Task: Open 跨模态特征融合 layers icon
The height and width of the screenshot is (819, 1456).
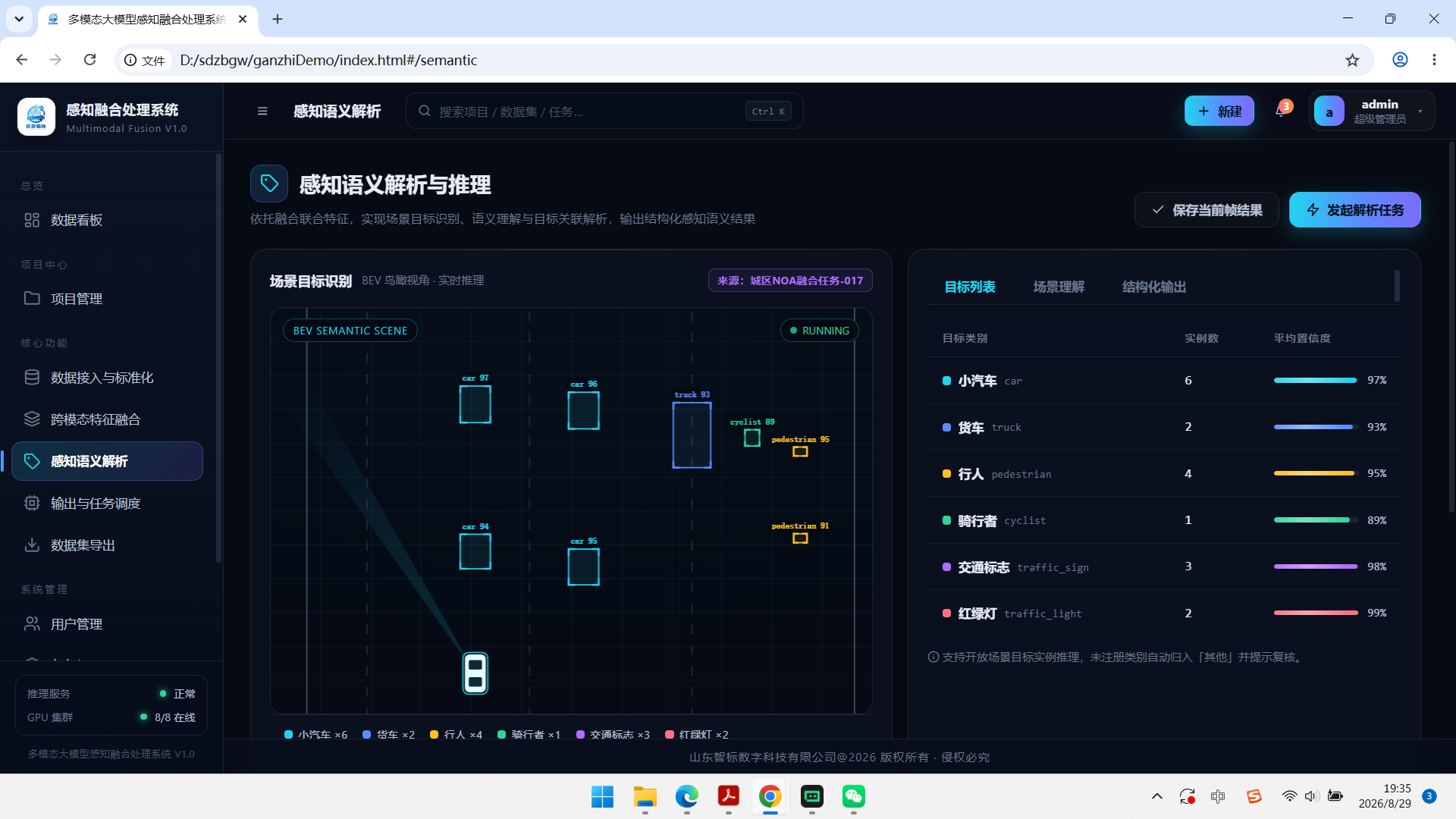Action: pyautogui.click(x=32, y=419)
